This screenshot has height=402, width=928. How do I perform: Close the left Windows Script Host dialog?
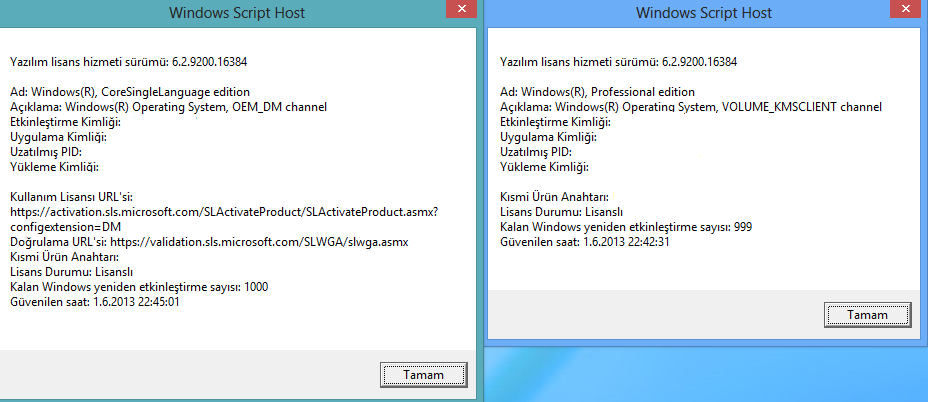[x=462, y=9]
